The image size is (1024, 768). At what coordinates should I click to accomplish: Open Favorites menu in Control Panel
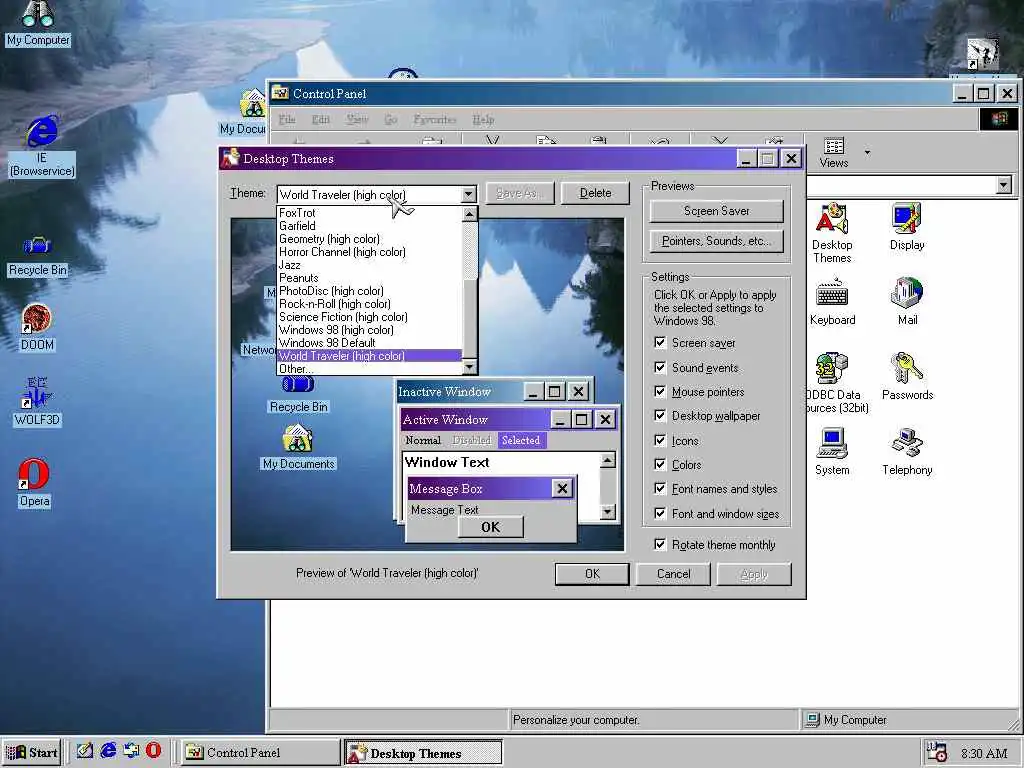tap(435, 120)
